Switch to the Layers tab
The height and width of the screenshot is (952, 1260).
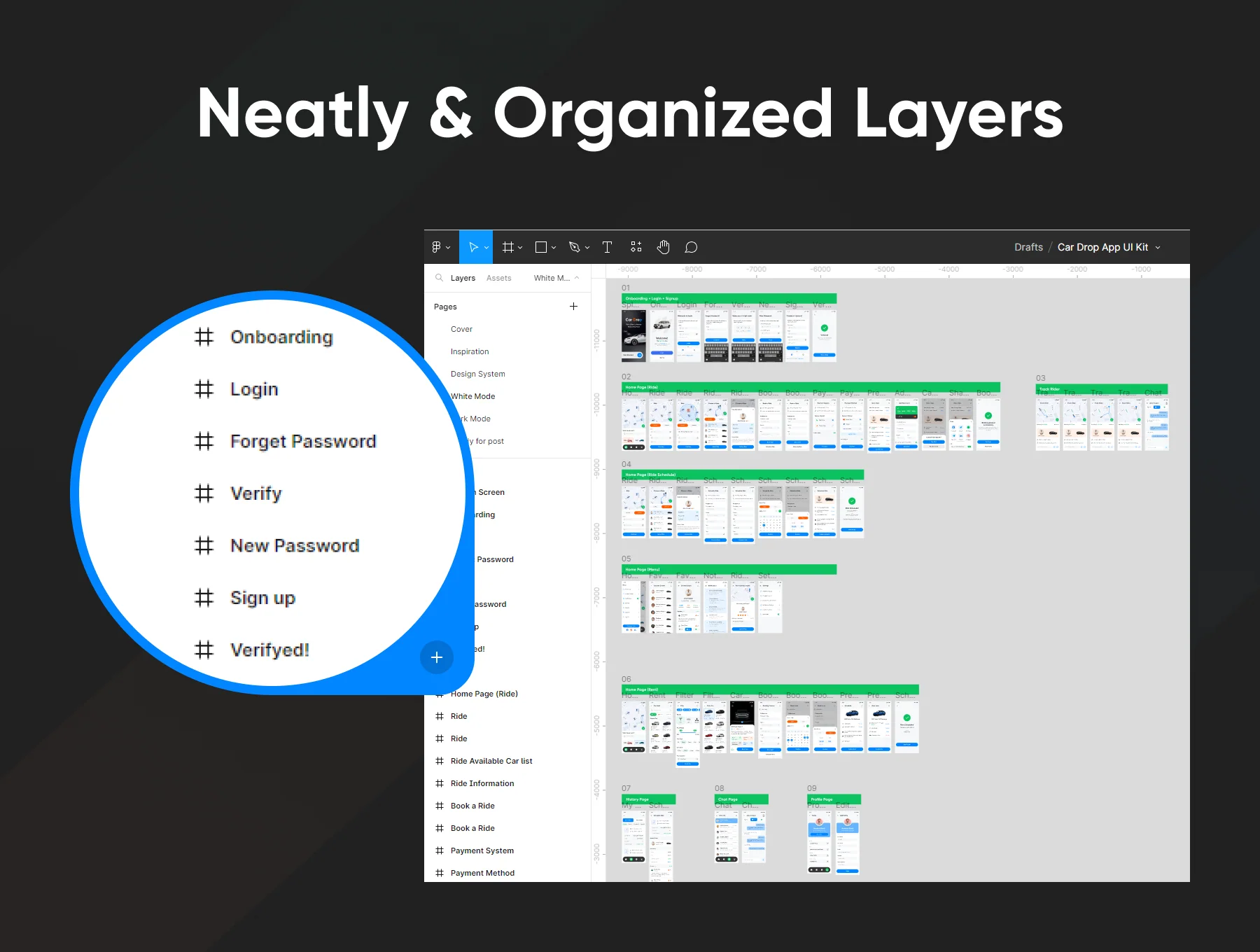463,278
